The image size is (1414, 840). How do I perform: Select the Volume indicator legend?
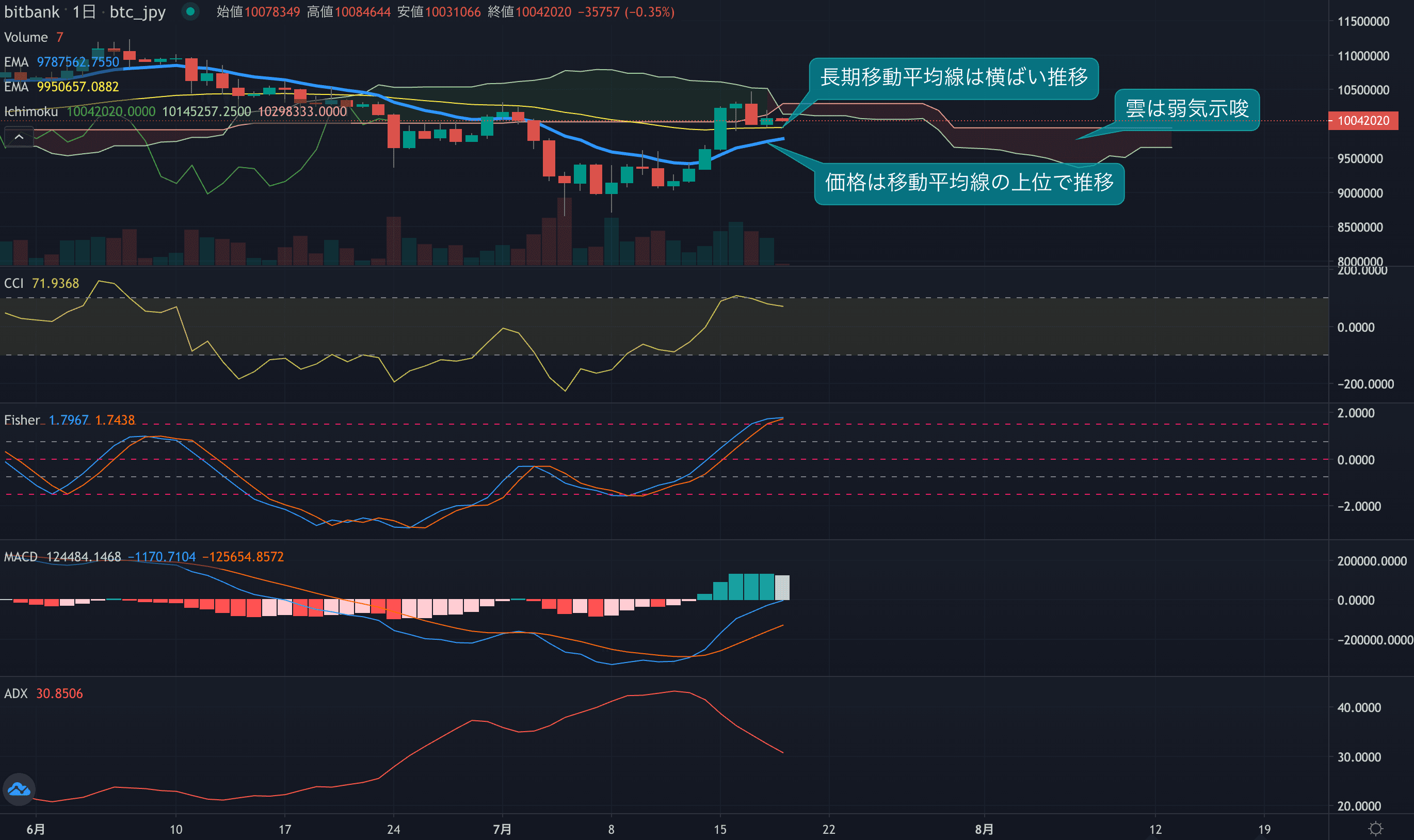pos(26,37)
